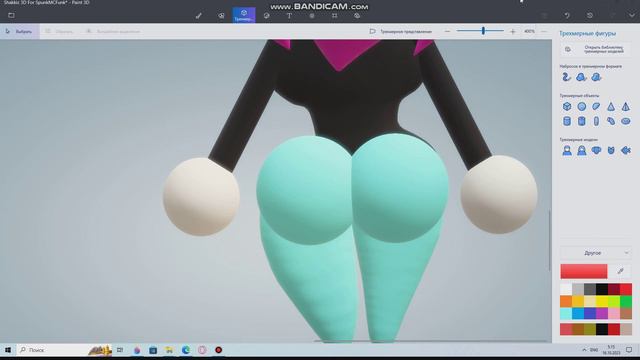Show hidden system tray icons
This screenshot has width=640, height=360.
584,350
